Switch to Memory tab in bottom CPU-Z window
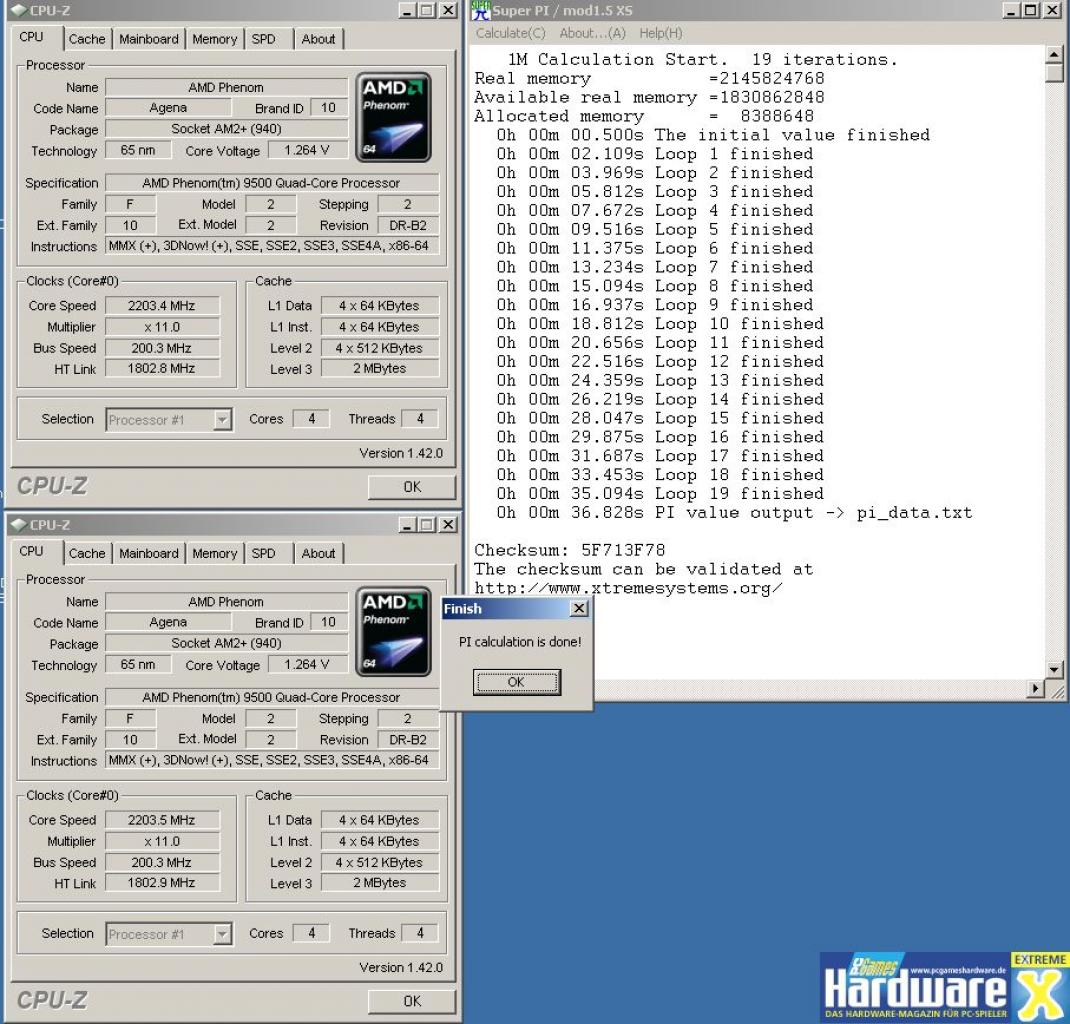Viewport: 1070px width, 1024px height. 214,553
